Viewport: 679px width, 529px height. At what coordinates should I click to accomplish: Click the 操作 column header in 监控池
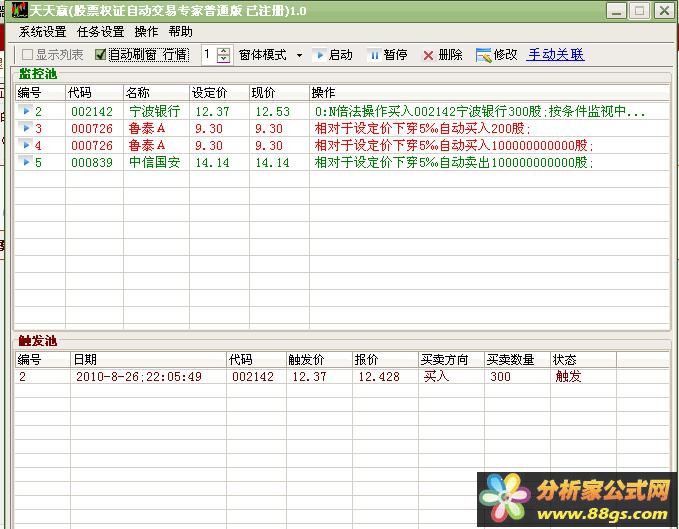489,93
